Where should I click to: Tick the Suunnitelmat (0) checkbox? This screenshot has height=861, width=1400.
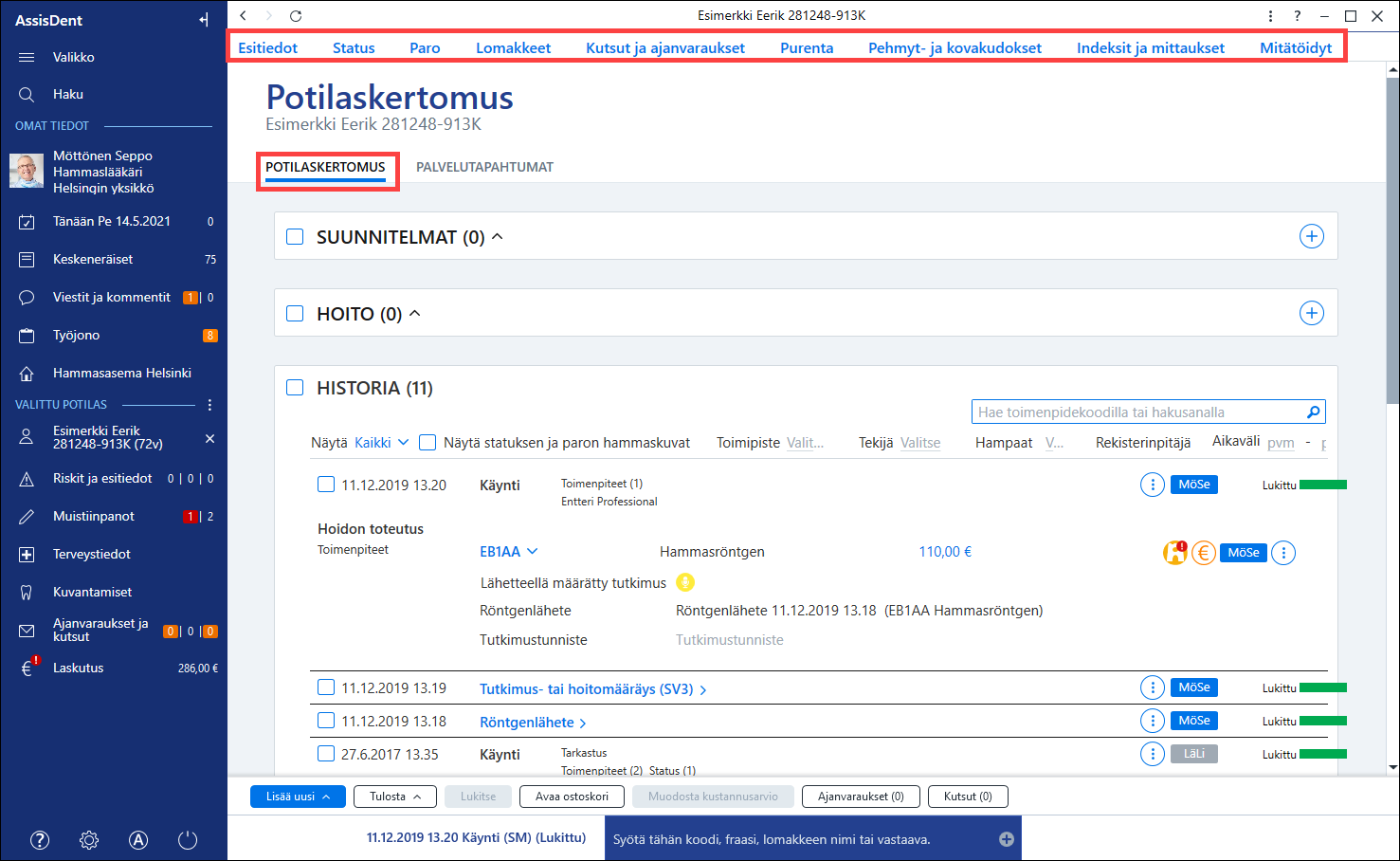(x=295, y=236)
